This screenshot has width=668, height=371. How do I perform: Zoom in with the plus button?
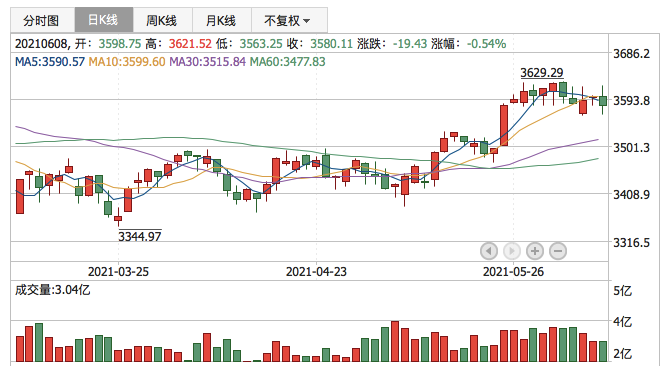tap(535, 251)
